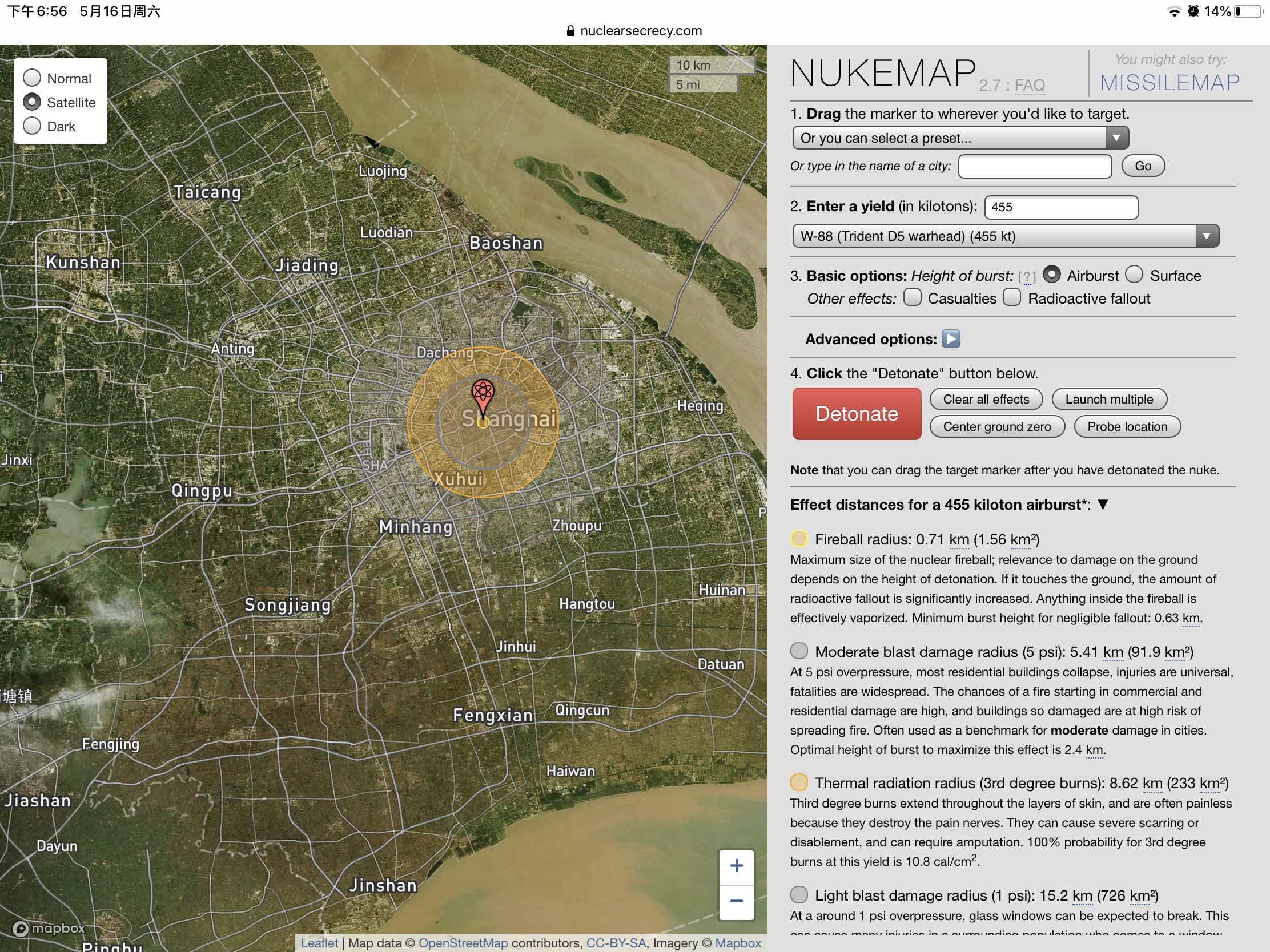The height and width of the screenshot is (952, 1270).
Task: Click the fireball radius color swatch
Action: click(x=799, y=539)
